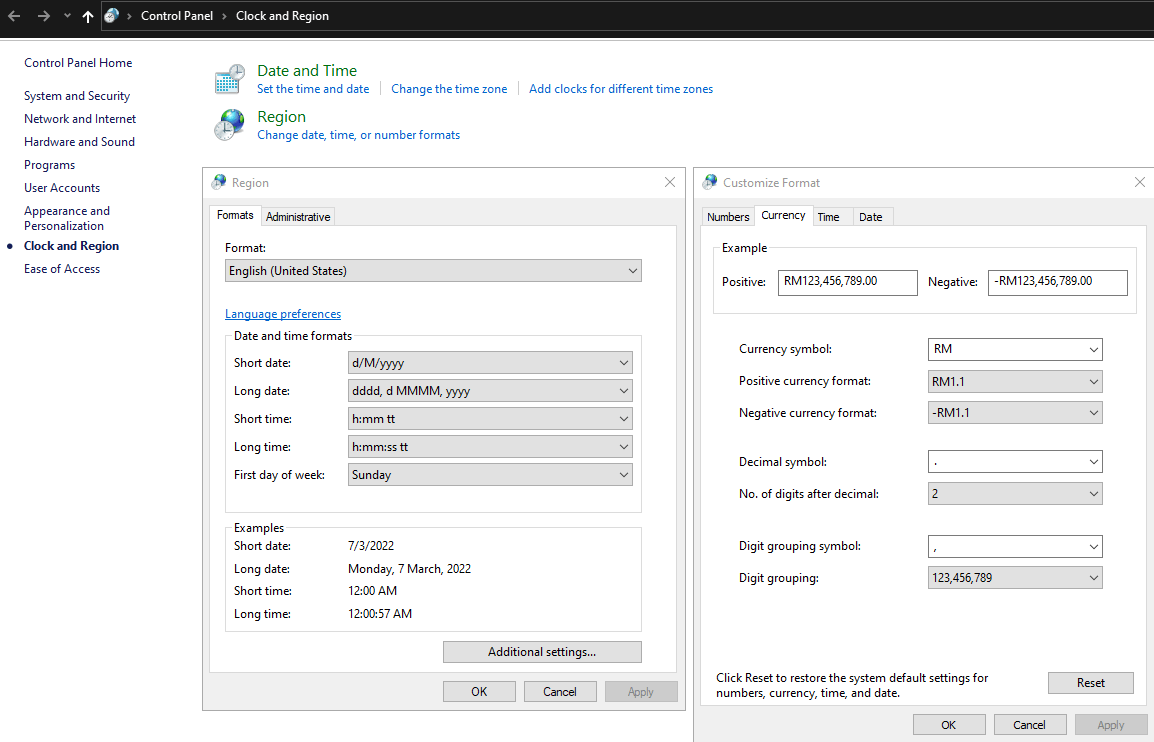Click the Positive example field
1154x742 pixels.
click(847, 282)
